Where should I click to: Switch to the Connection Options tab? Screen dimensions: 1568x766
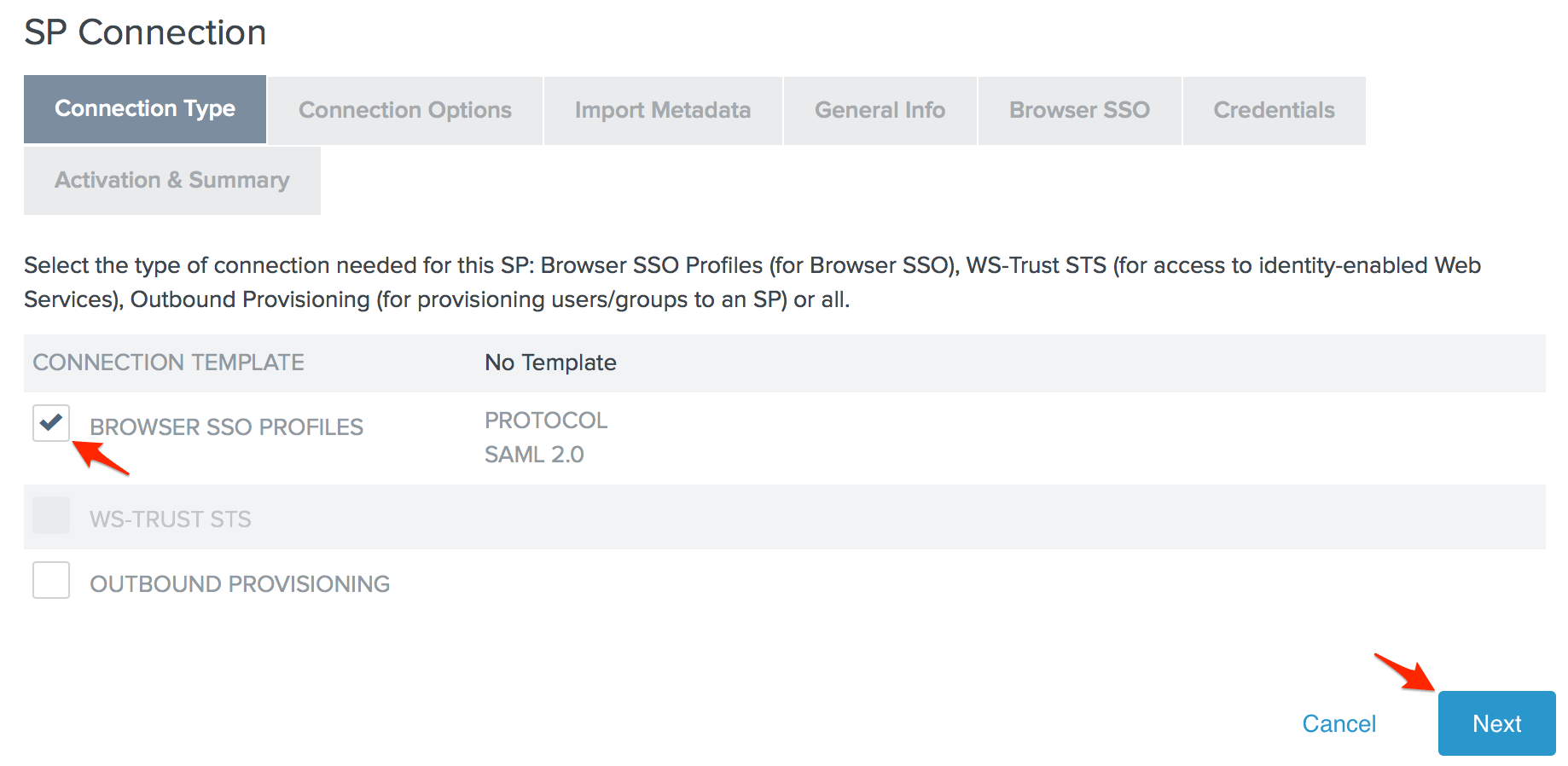point(405,111)
